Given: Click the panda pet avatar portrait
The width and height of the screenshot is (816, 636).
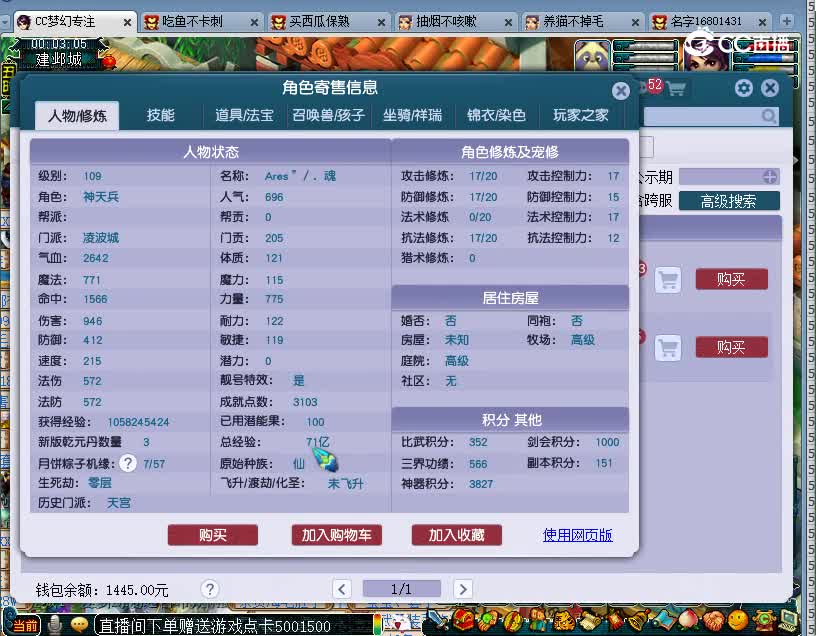Looking at the screenshot, I should pos(592,56).
